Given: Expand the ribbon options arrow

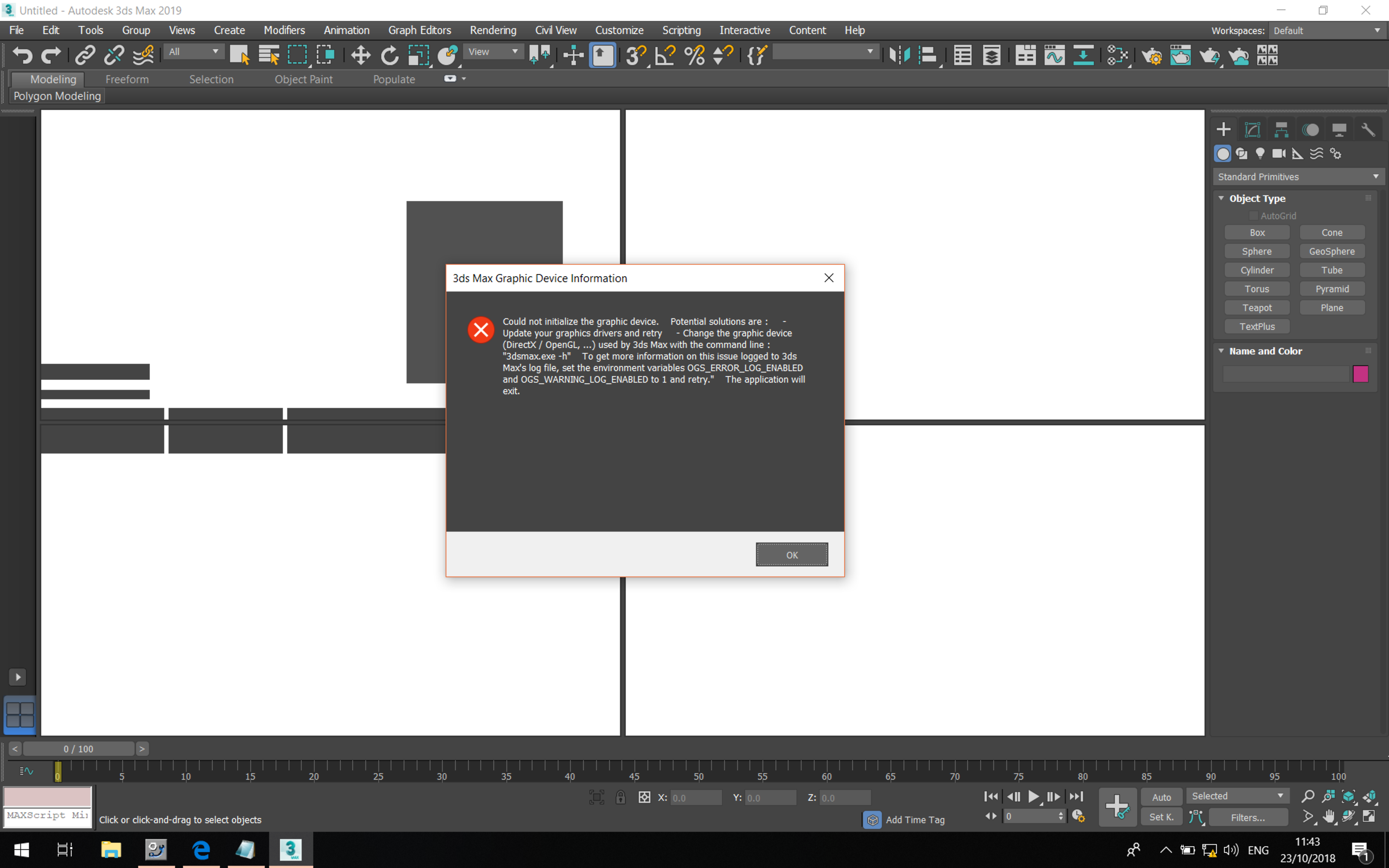Looking at the screenshot, I should click(x=464, y=78).
